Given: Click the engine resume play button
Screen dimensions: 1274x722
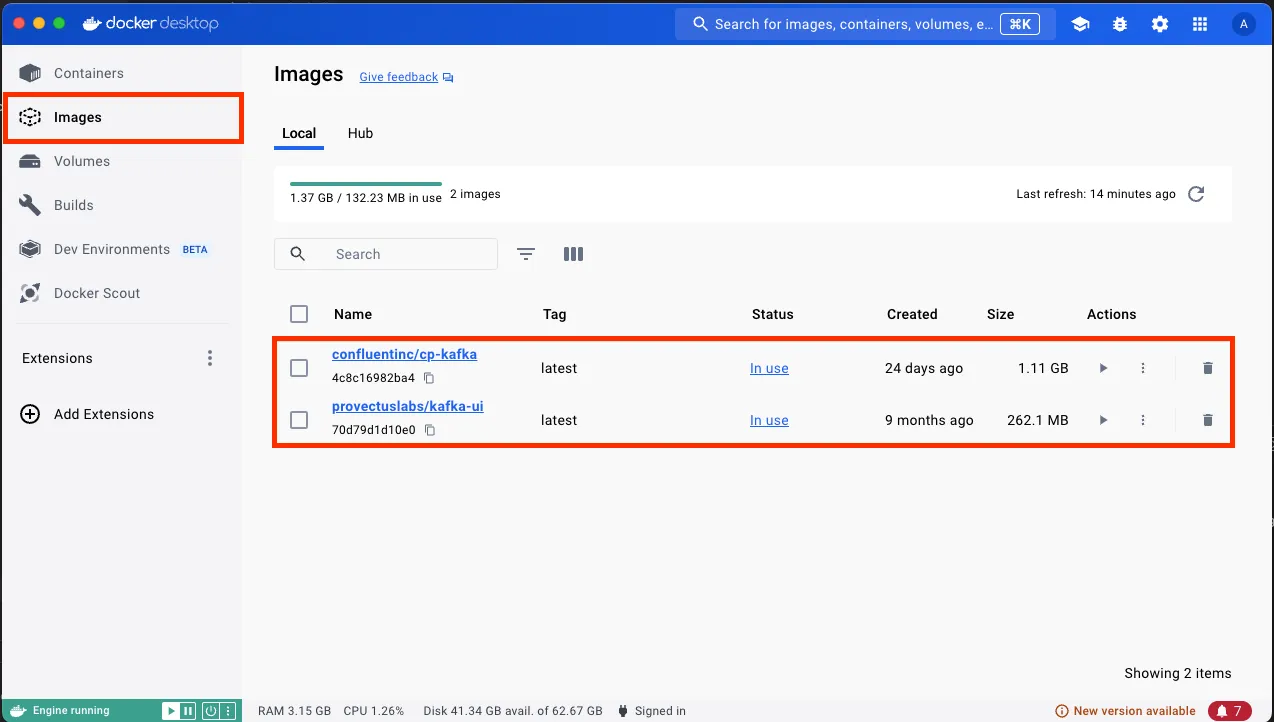Looking at the screenshot, I should [170, 711].
